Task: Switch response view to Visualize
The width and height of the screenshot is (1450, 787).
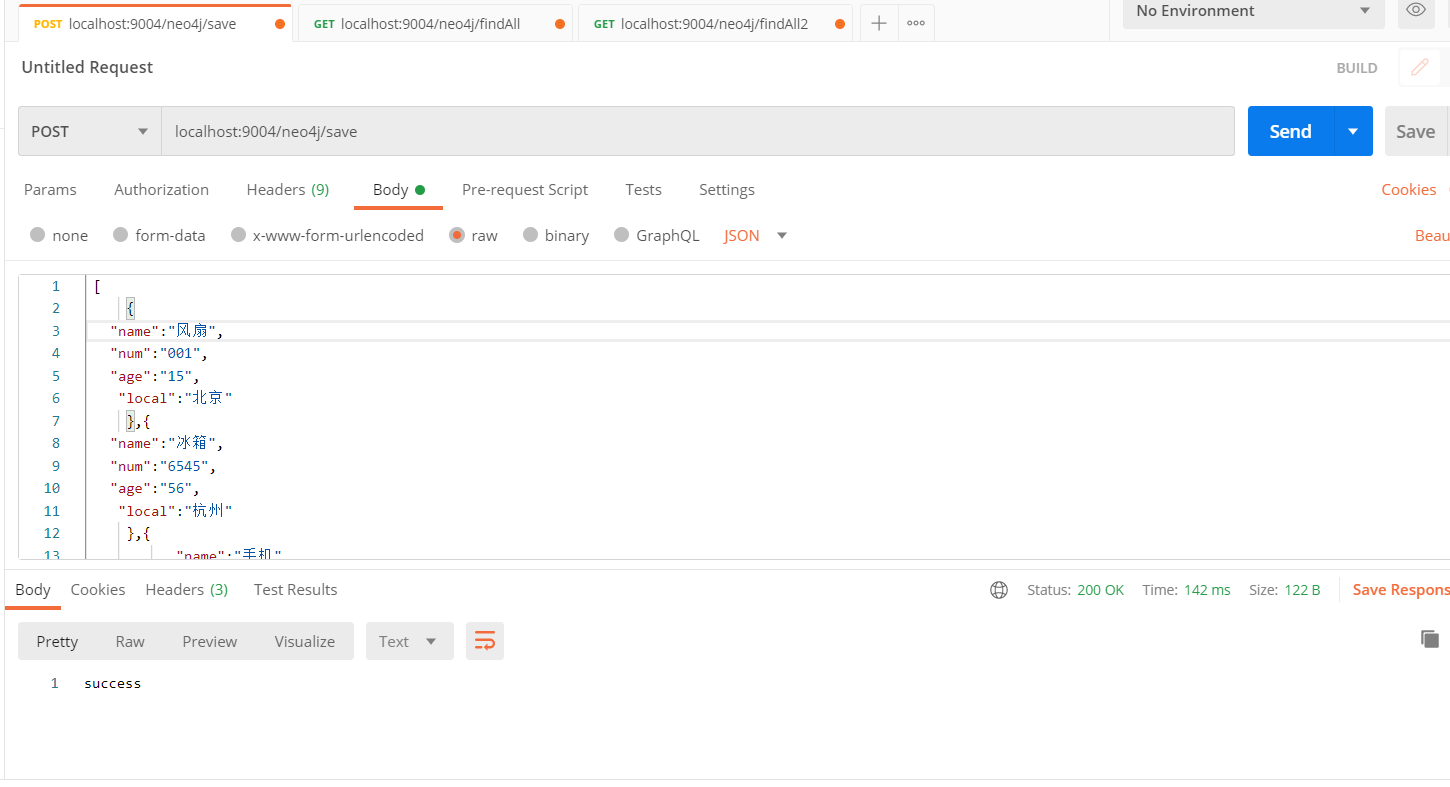Action: [x=305, y=641]
